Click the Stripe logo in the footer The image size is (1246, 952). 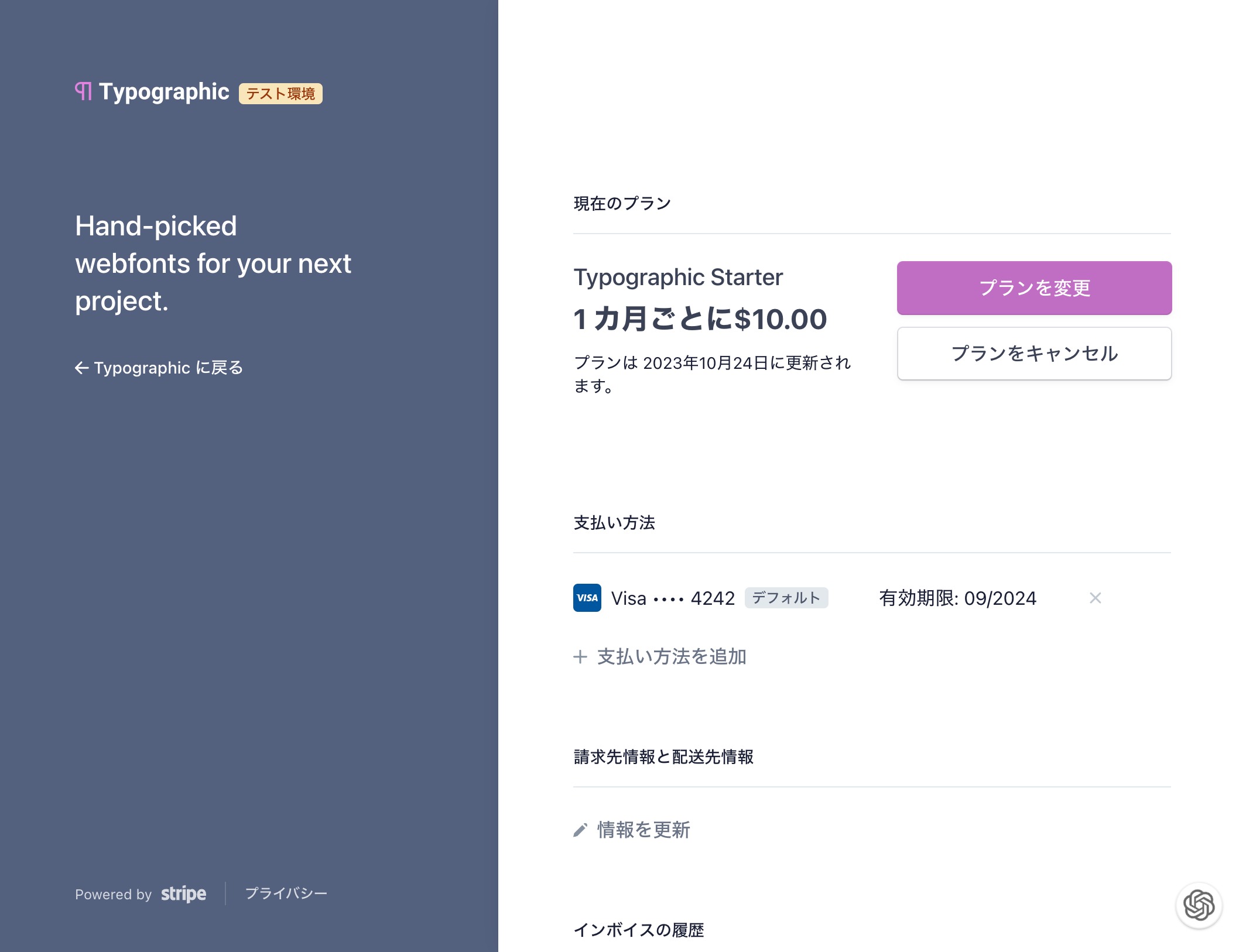tap(183, 894)
